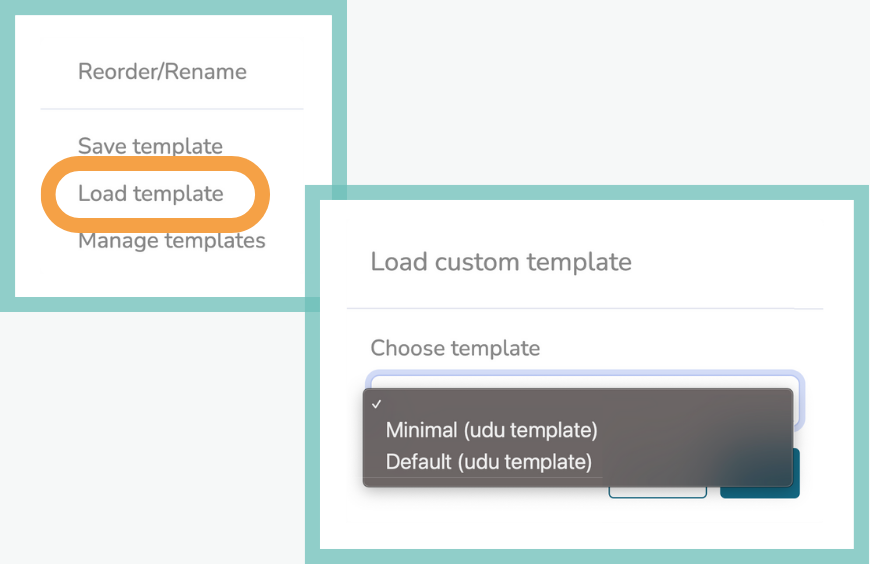Select the highlighted Load template item
This screenshot has height=564, width=870.
point(150,194)
